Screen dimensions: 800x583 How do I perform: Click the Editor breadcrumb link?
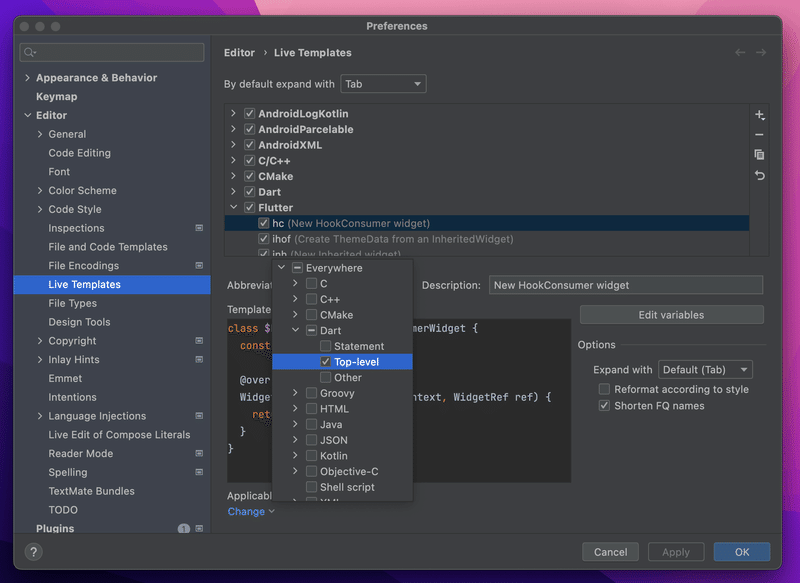pos(239,53)
